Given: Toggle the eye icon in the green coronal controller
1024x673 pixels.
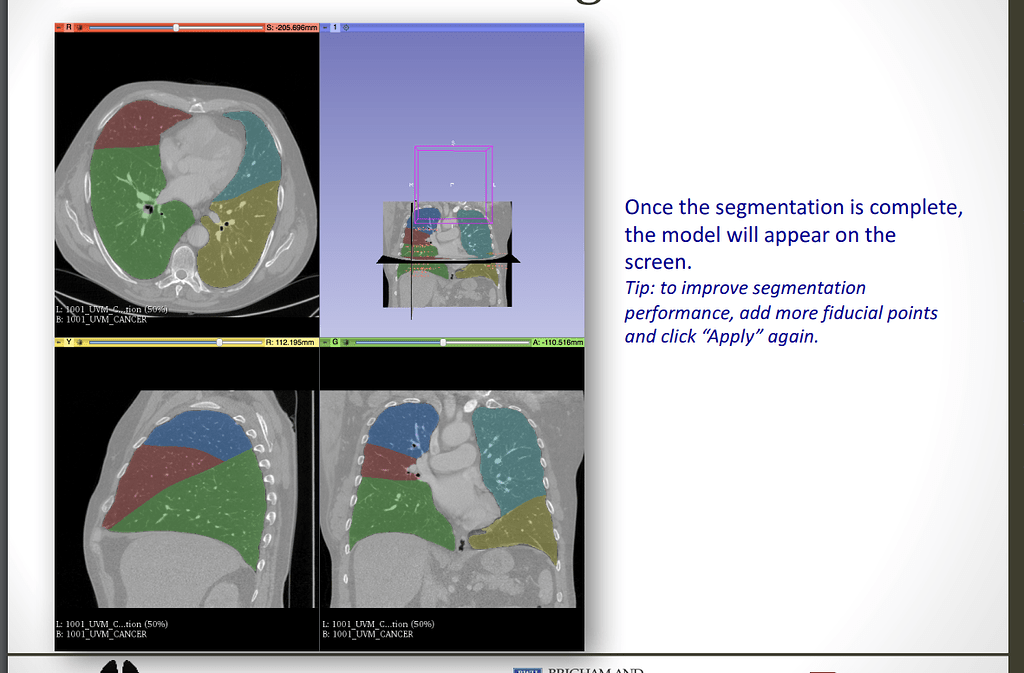Looking at the screenshot, I should (x=346, y=341).
